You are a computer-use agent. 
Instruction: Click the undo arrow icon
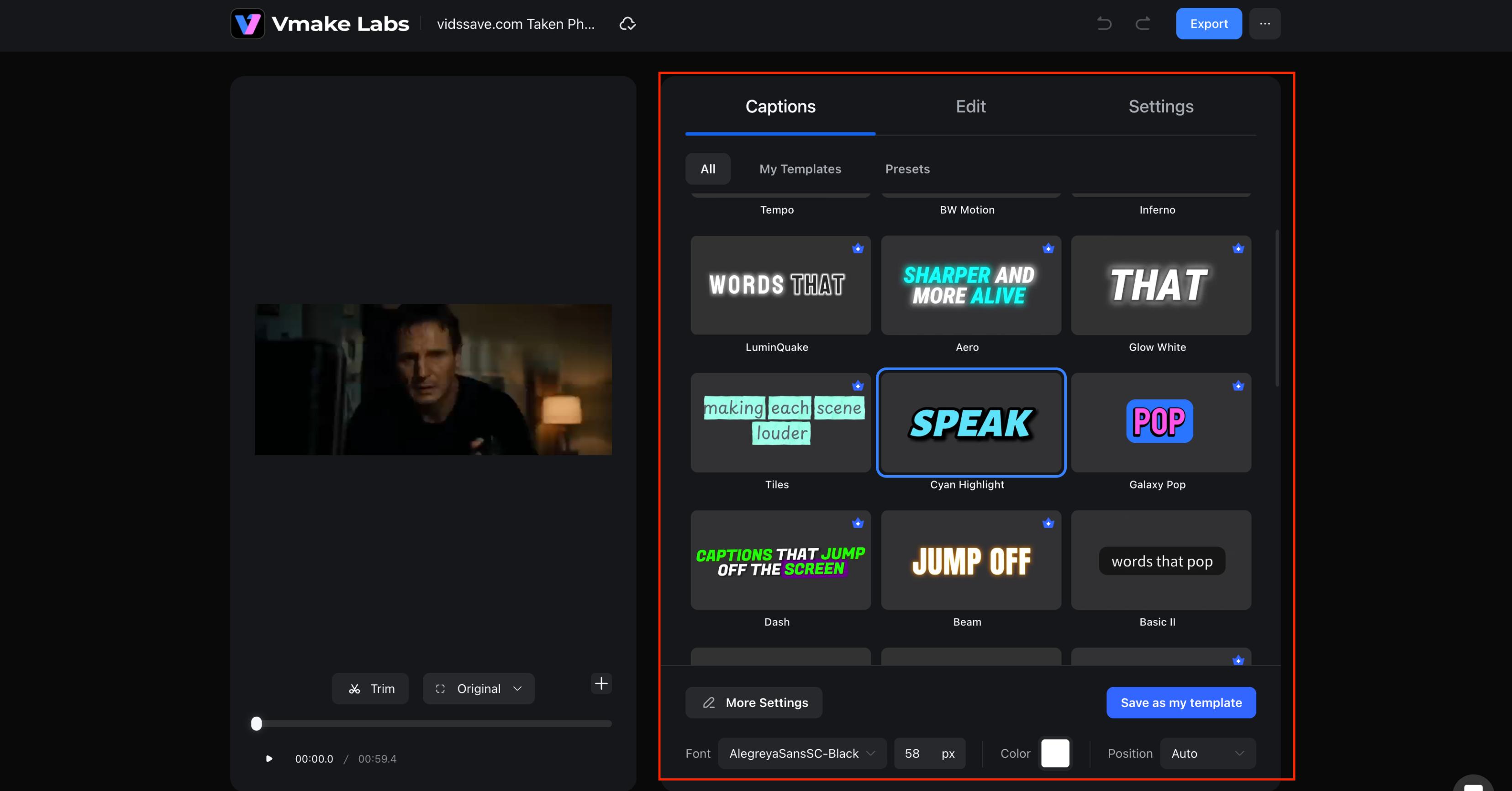pos(1104,23)
